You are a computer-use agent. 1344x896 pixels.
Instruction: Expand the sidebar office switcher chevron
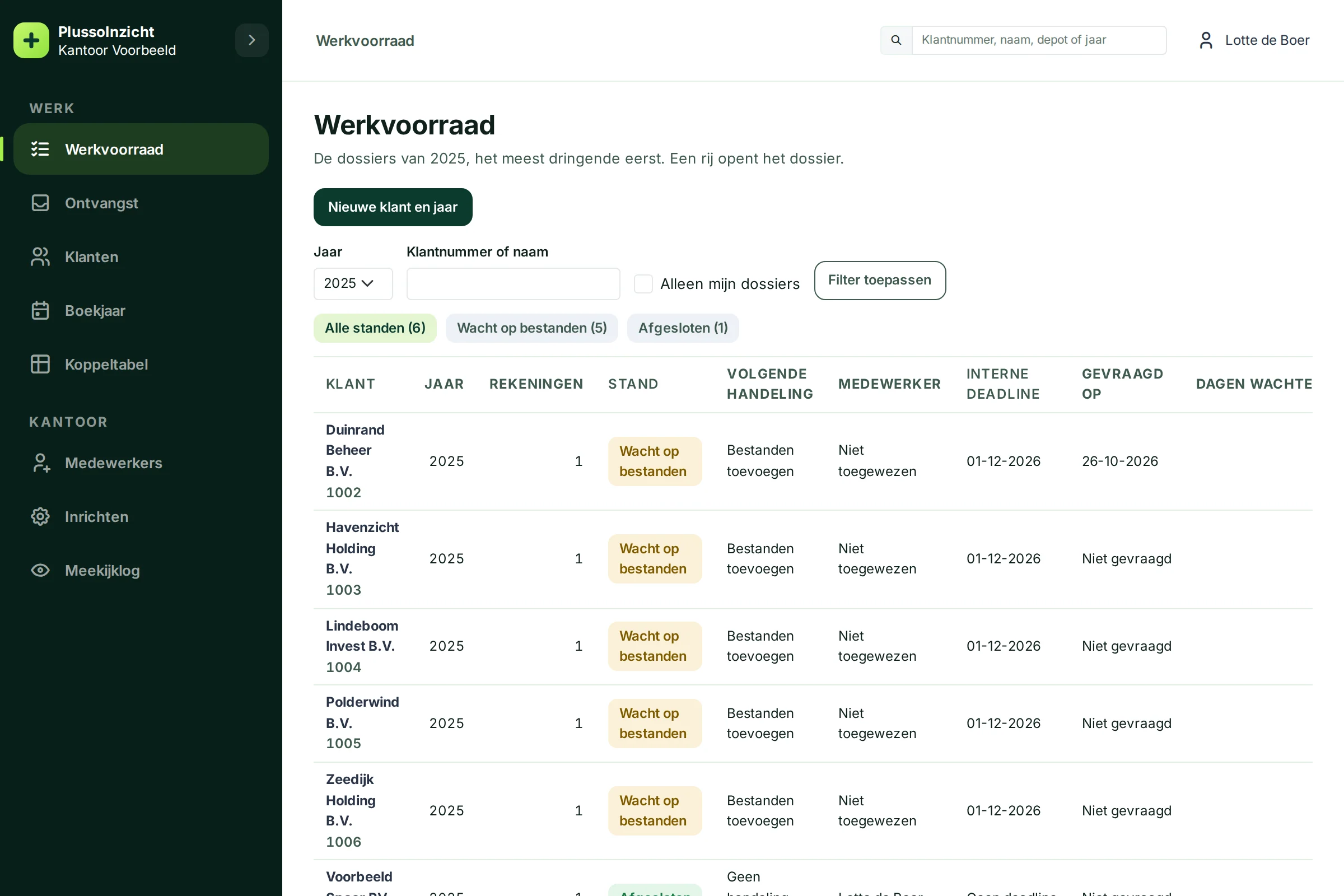click(x=252, y=40)
